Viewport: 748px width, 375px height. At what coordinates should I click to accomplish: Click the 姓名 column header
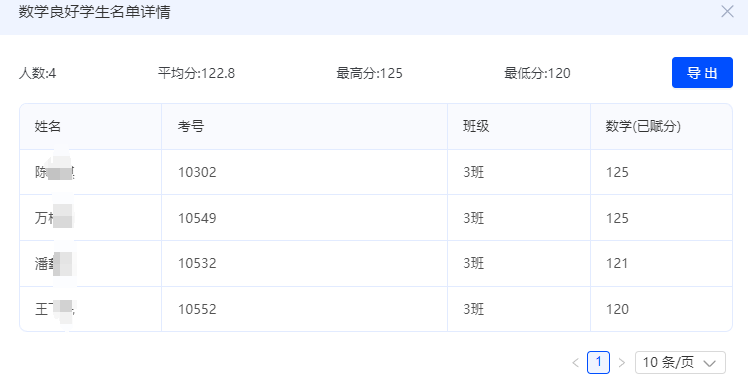pyautogui.click(x=48, y=126)
